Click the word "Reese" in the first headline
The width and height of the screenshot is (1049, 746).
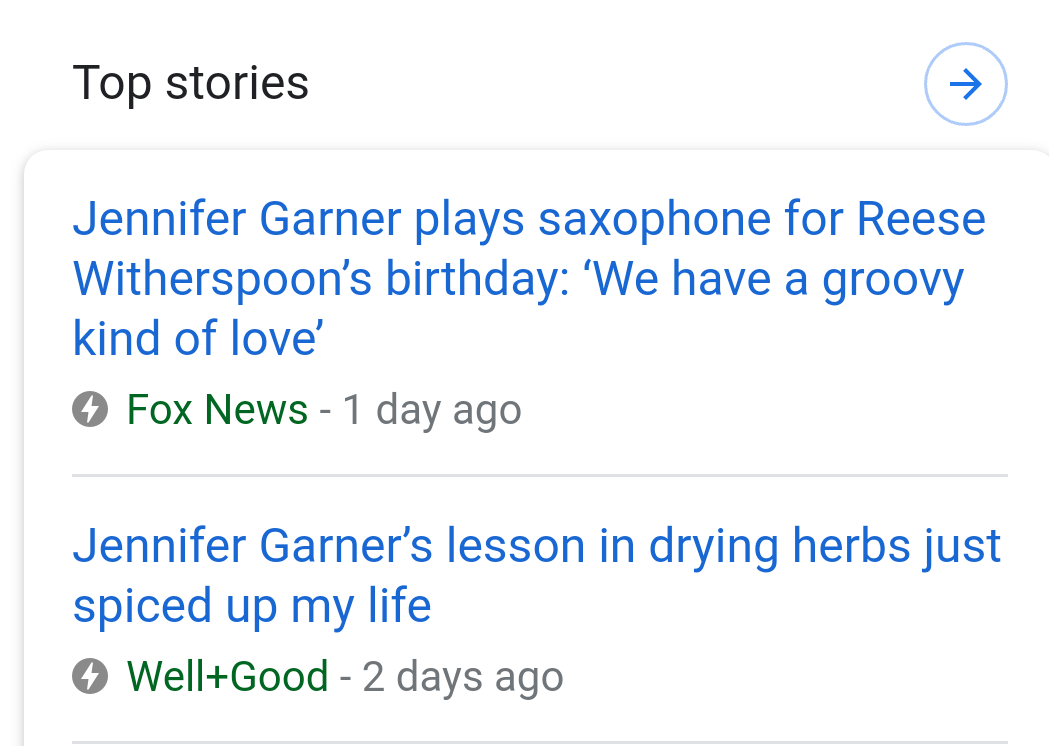tap(921, 219)
